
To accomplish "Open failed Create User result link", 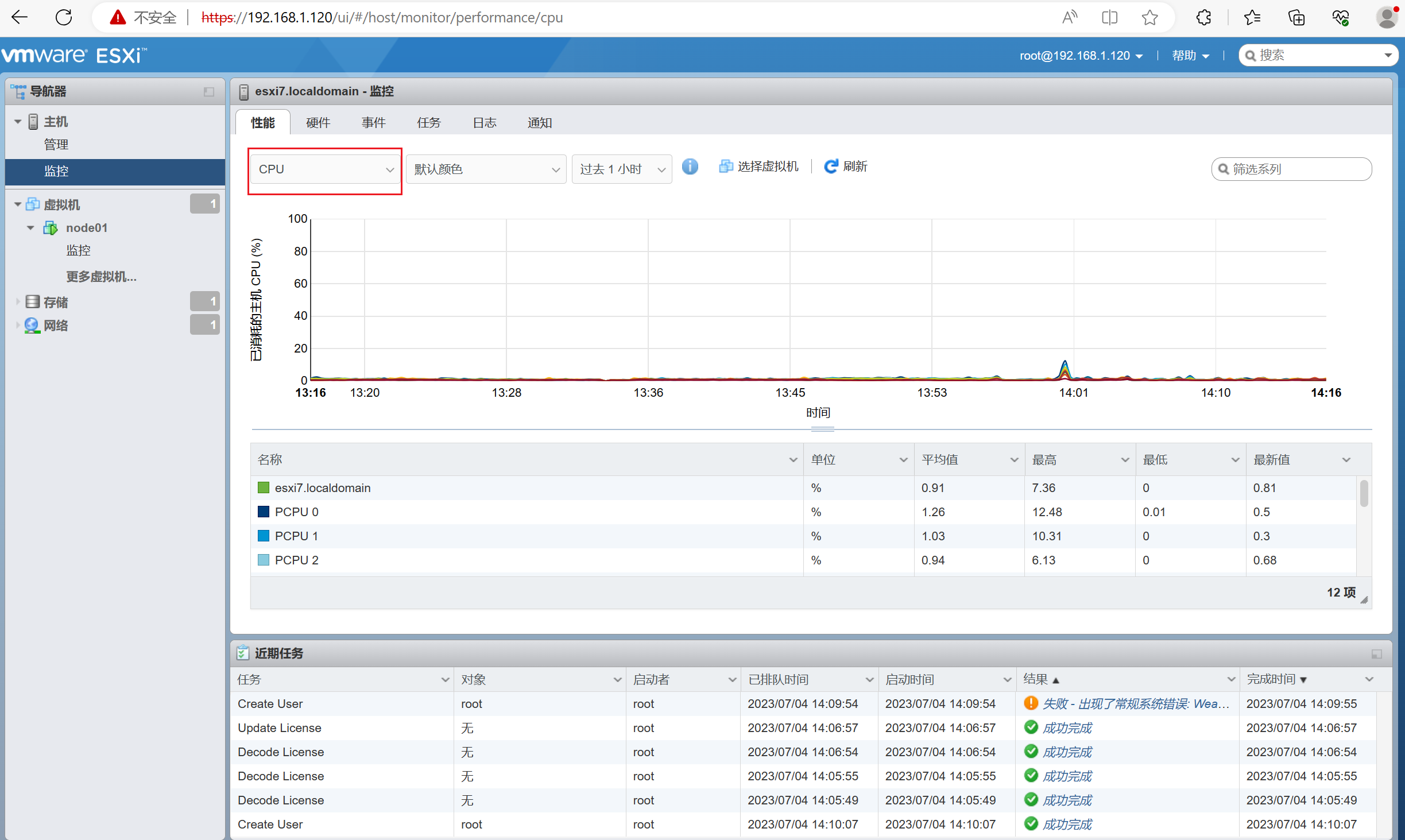I will tap(1136, 703).
